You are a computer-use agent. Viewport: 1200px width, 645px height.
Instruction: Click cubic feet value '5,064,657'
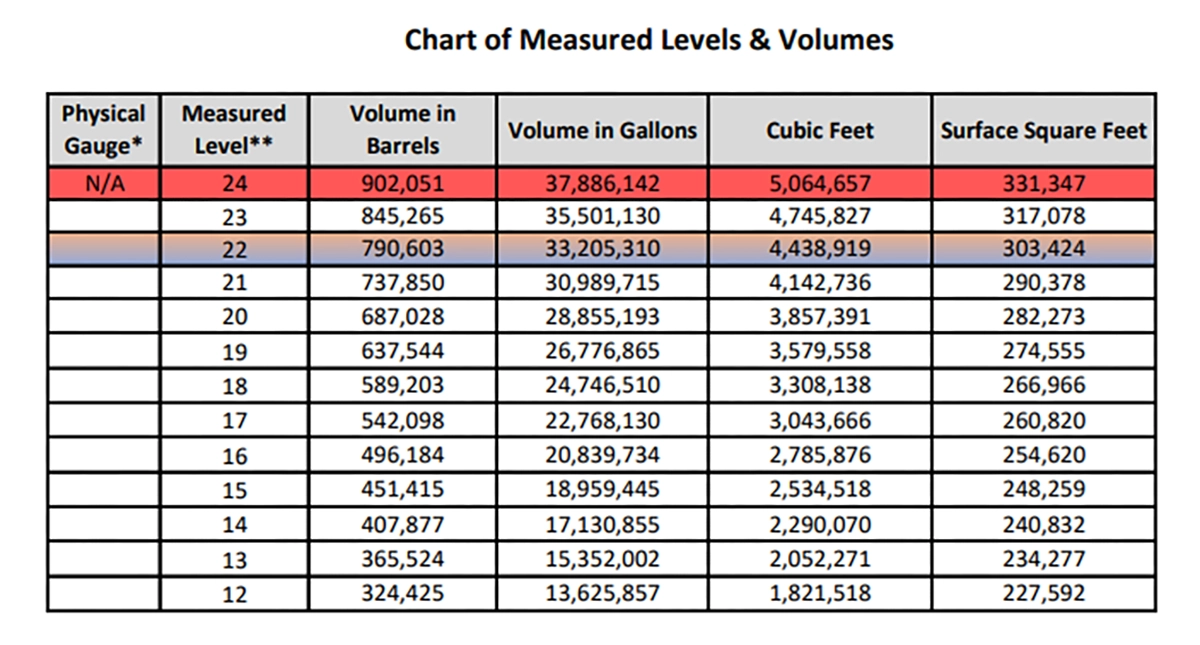820,184
